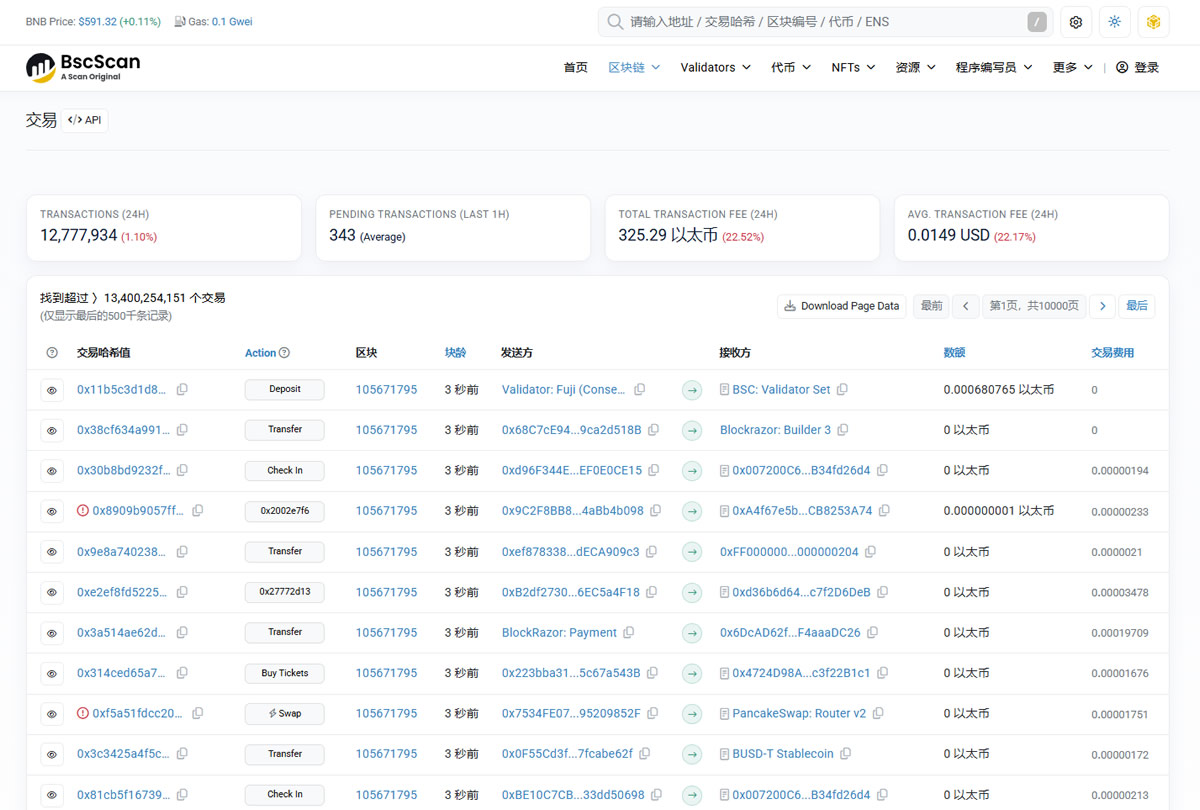The width and height of the screenshot is (1200, 810).
Task: Open the API button
Action: [84, 120]
